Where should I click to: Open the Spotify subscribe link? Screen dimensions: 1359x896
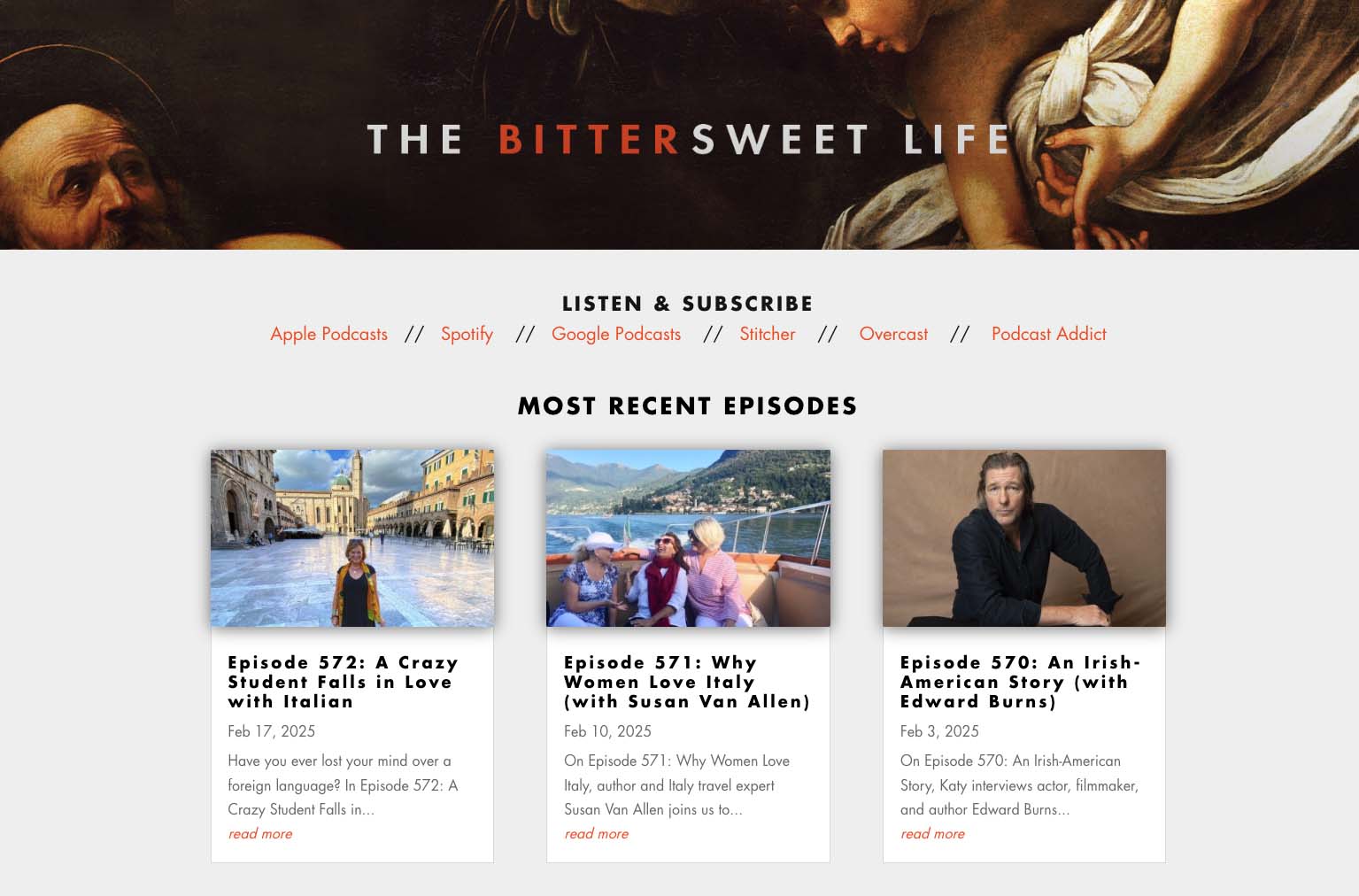point(467,334)
